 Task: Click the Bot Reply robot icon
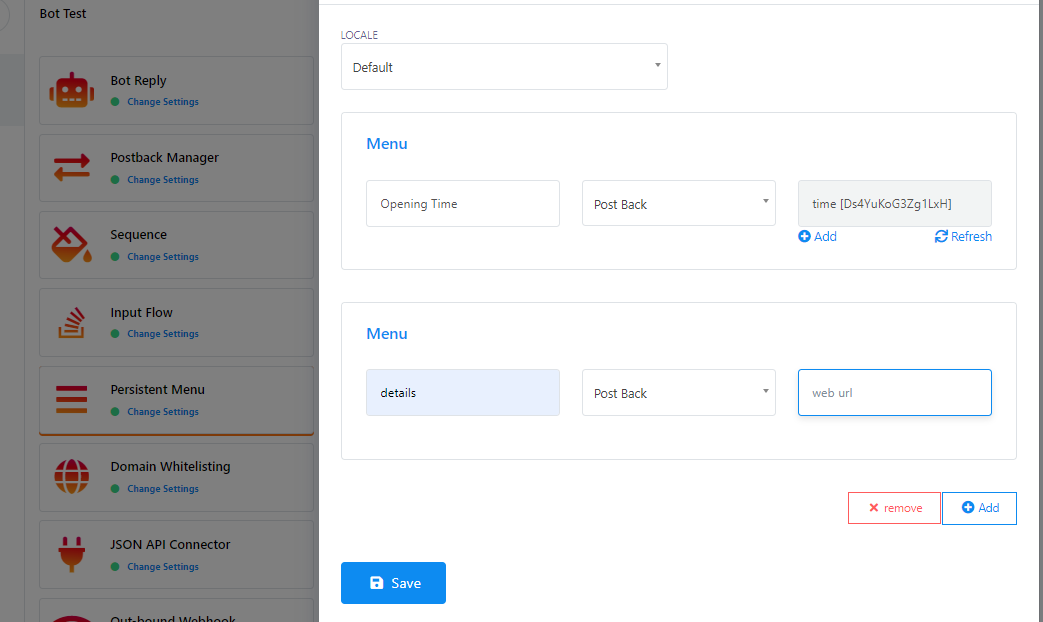tap(71, 91)
